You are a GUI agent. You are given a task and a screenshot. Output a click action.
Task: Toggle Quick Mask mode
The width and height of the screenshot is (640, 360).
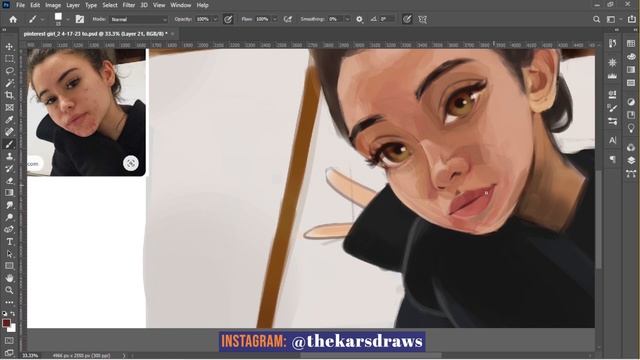click(9, 340)
